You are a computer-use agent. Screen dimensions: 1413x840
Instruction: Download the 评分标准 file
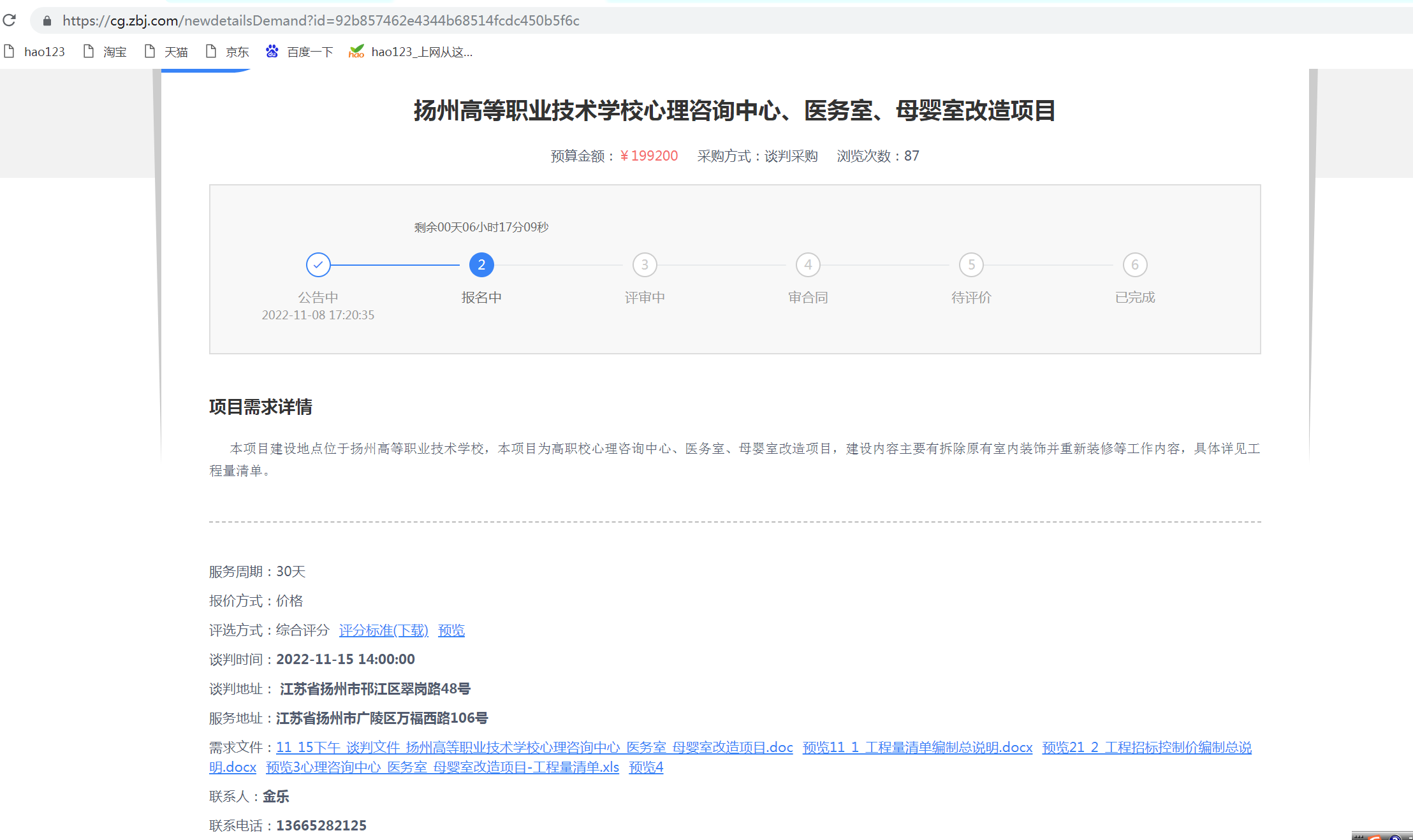click(383, 630)
